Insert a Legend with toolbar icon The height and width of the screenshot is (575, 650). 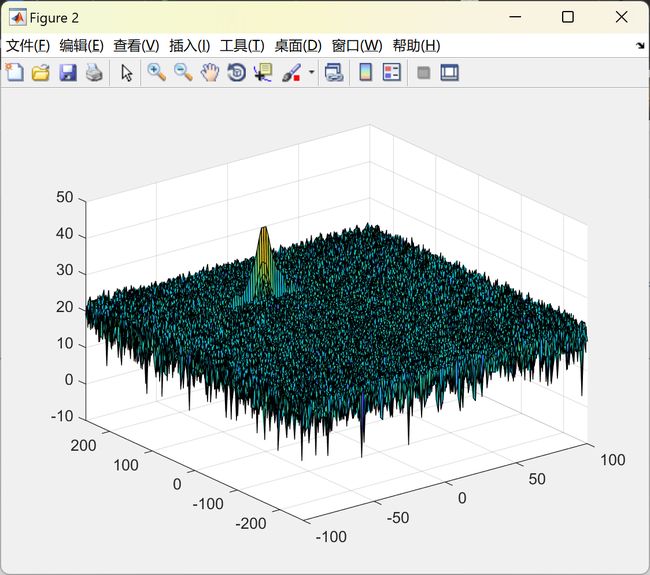pyautogui.click(x=392, y=73)
